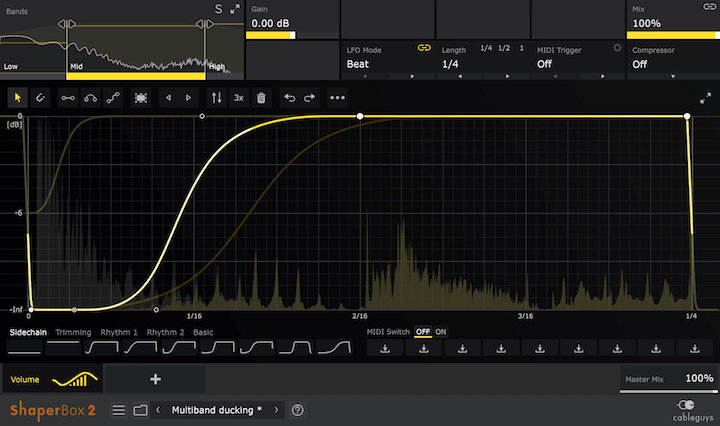The width and height of the screenshot is (720, 426).
Task: Step LFO Mode to previous value
Action: point(365,76)
